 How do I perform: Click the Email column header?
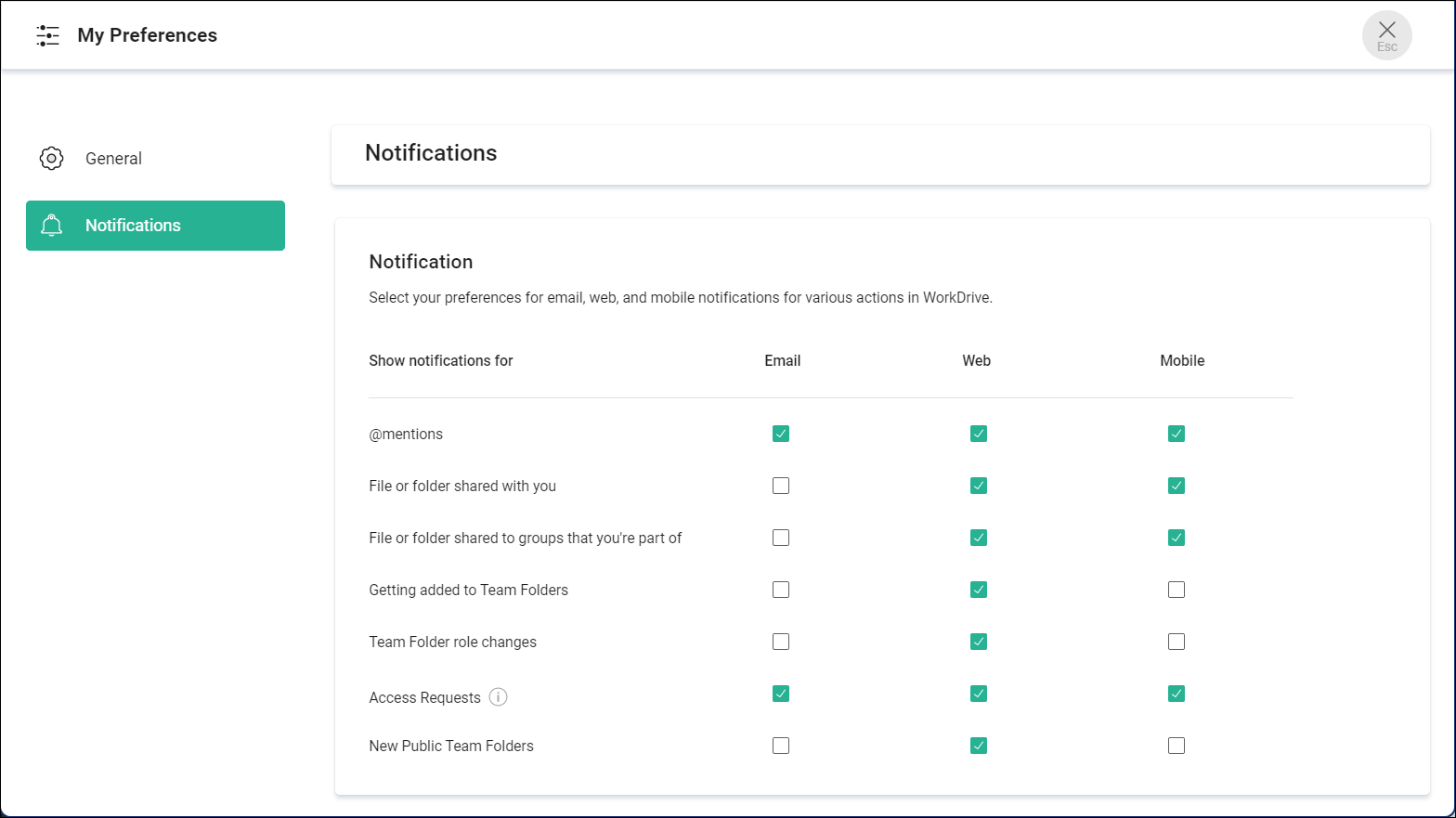pos(783,360)
